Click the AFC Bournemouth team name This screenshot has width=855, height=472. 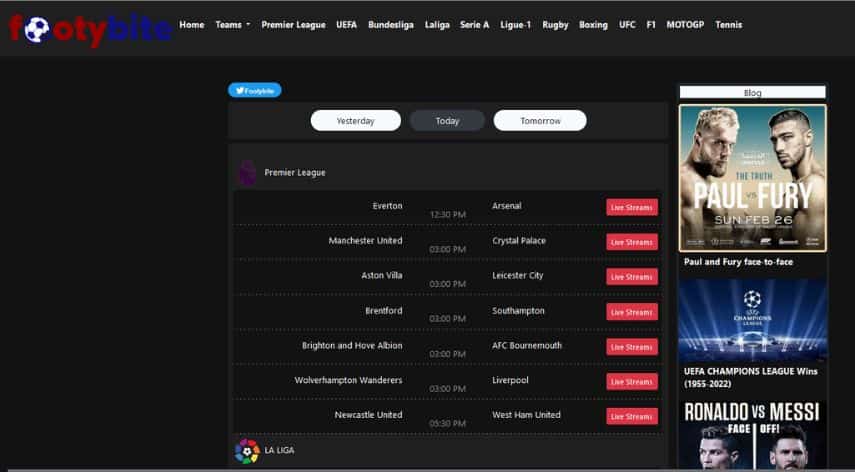point(527,346)
